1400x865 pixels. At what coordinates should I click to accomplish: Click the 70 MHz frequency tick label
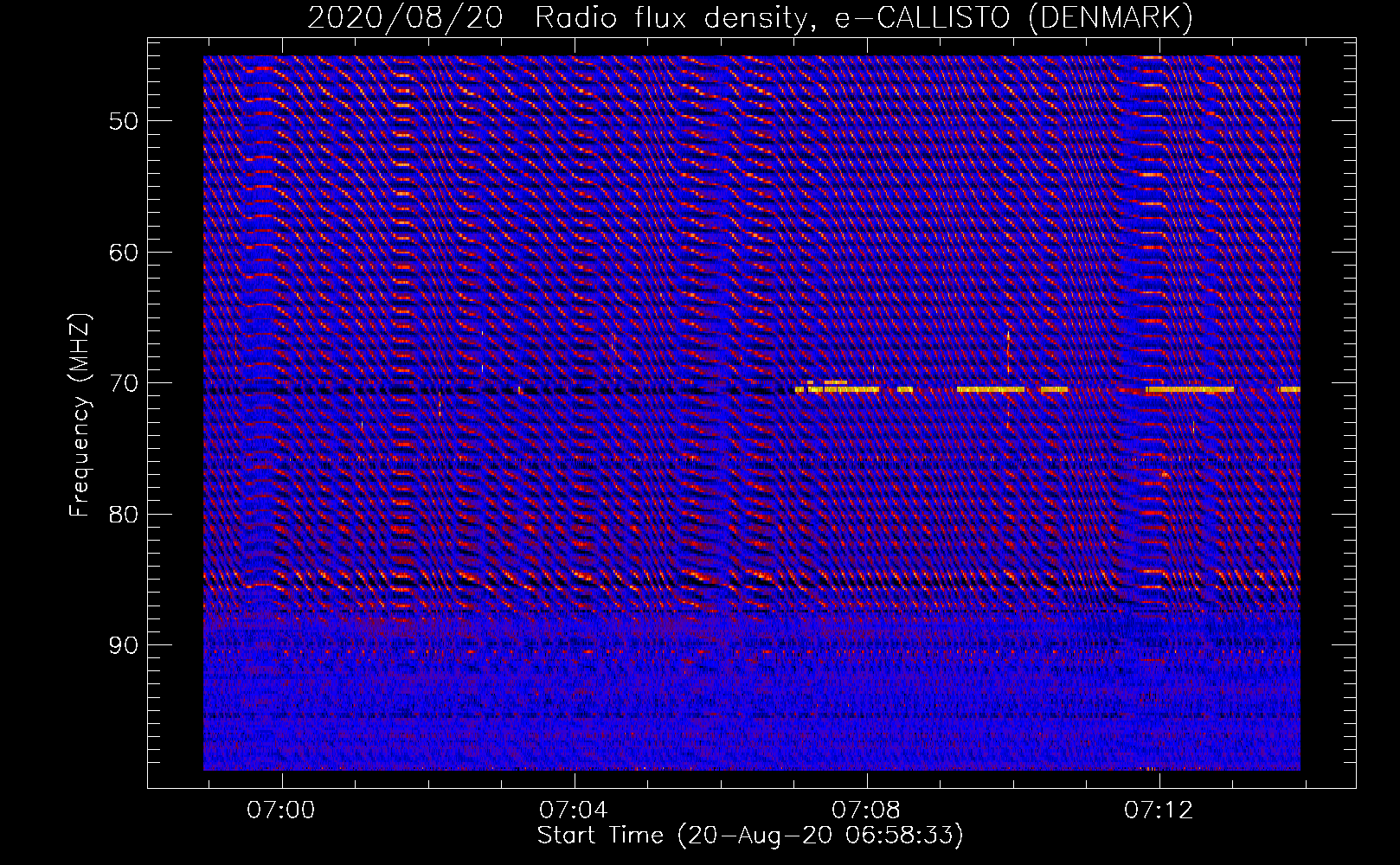[x=123, y=383]
